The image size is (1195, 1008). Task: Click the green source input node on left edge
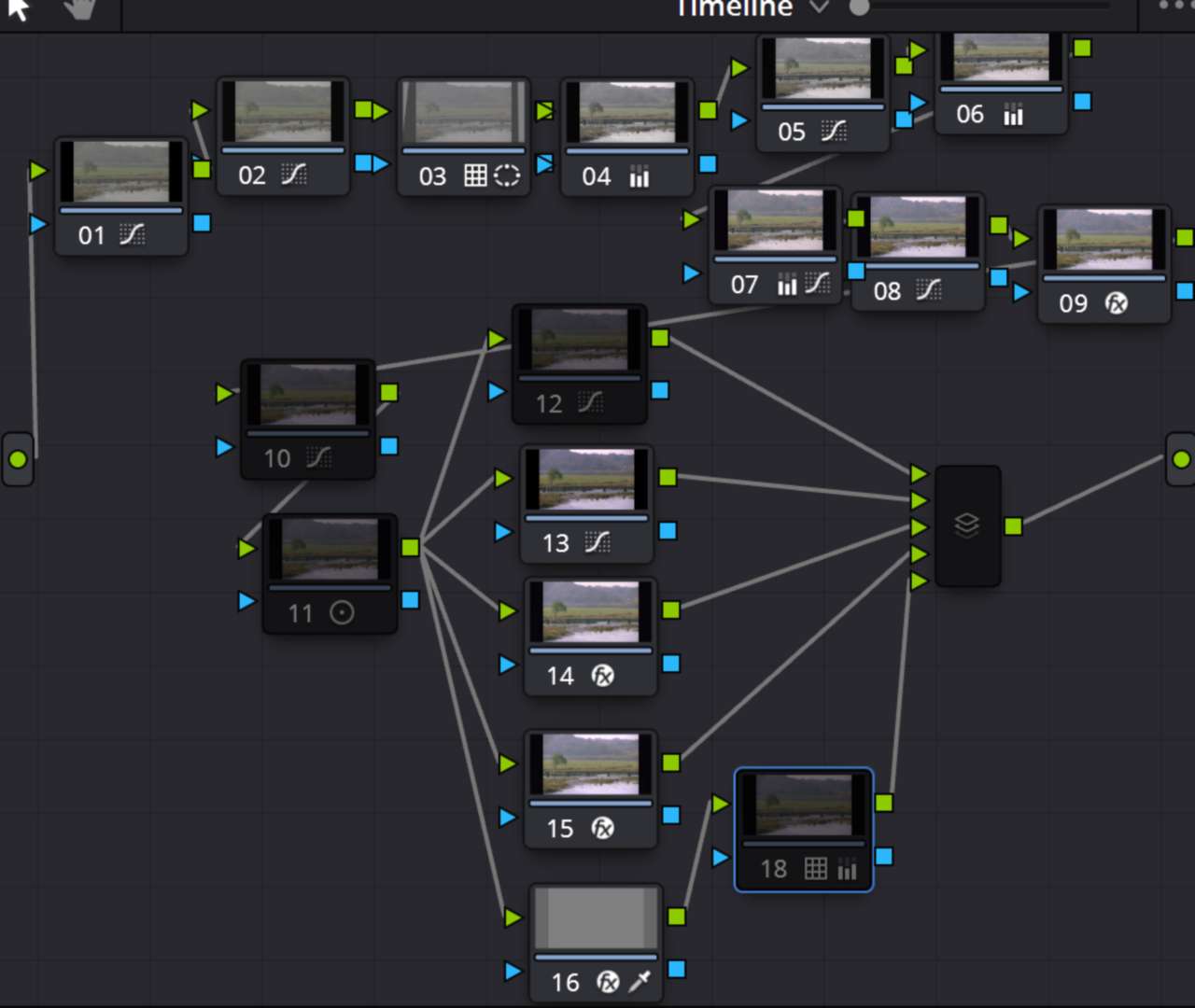pyautogui.click(x=18, y=459)
